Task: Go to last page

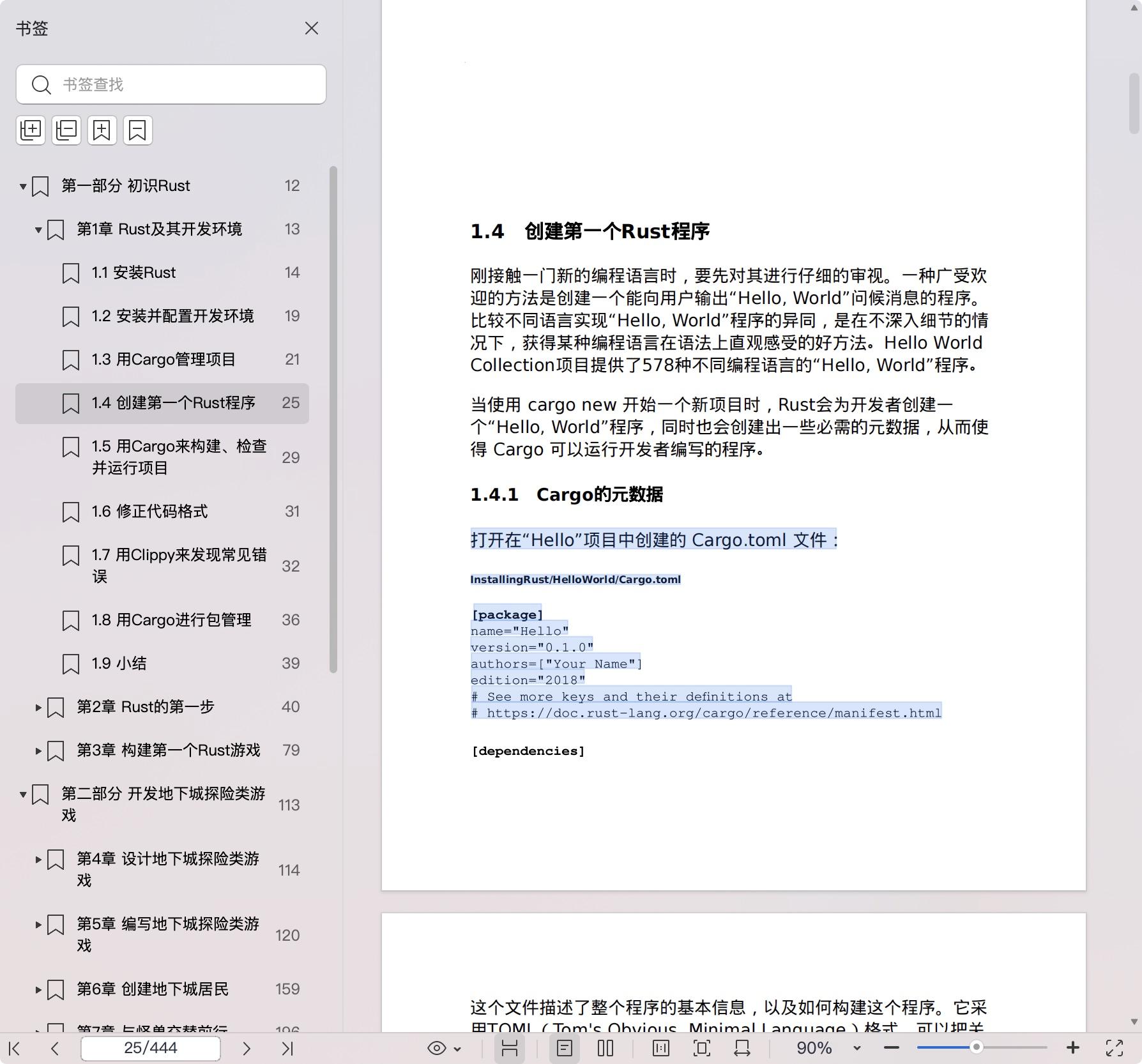Action: tap(287, 1048)
